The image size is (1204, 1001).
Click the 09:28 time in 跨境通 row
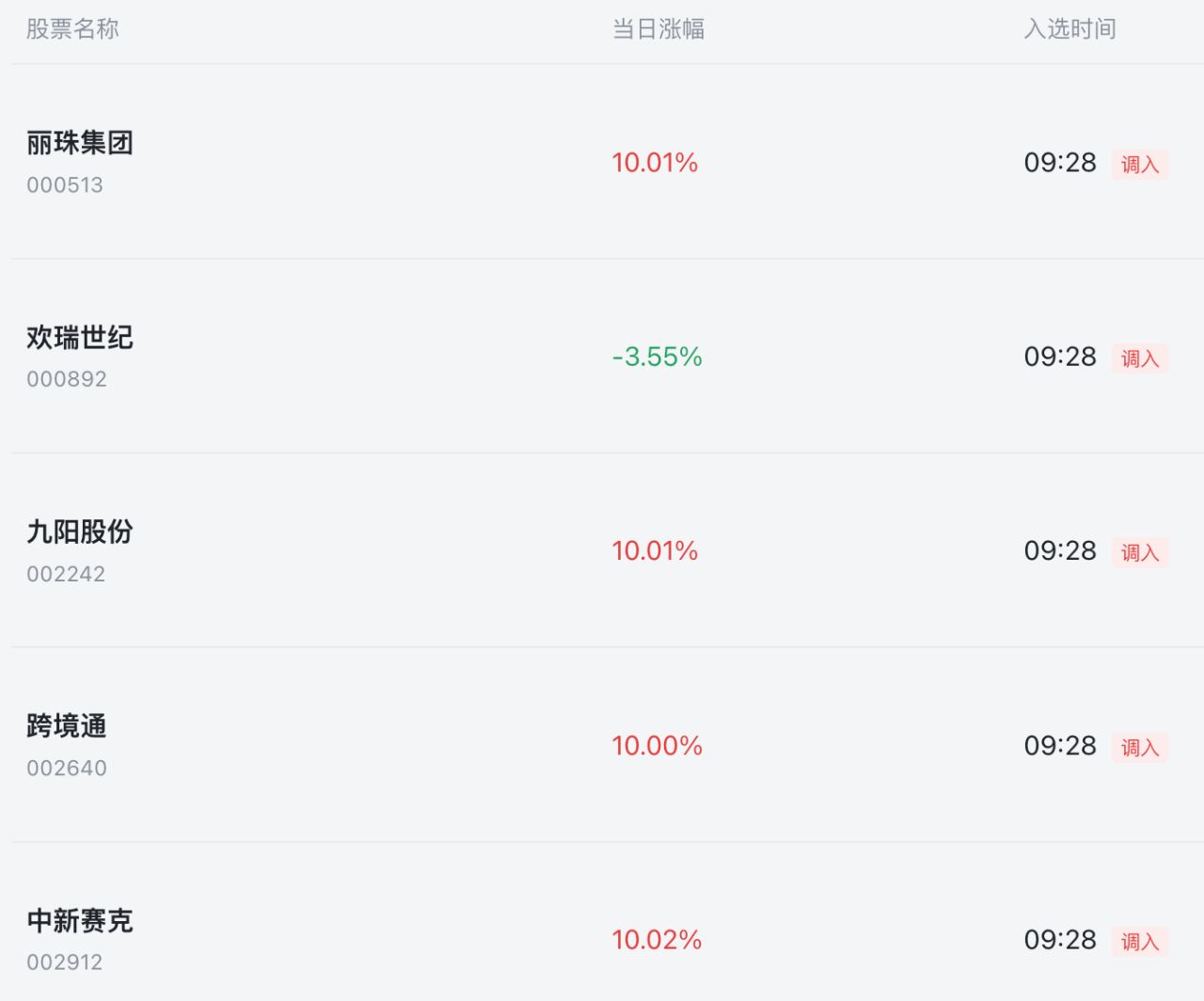[1060, 745]
